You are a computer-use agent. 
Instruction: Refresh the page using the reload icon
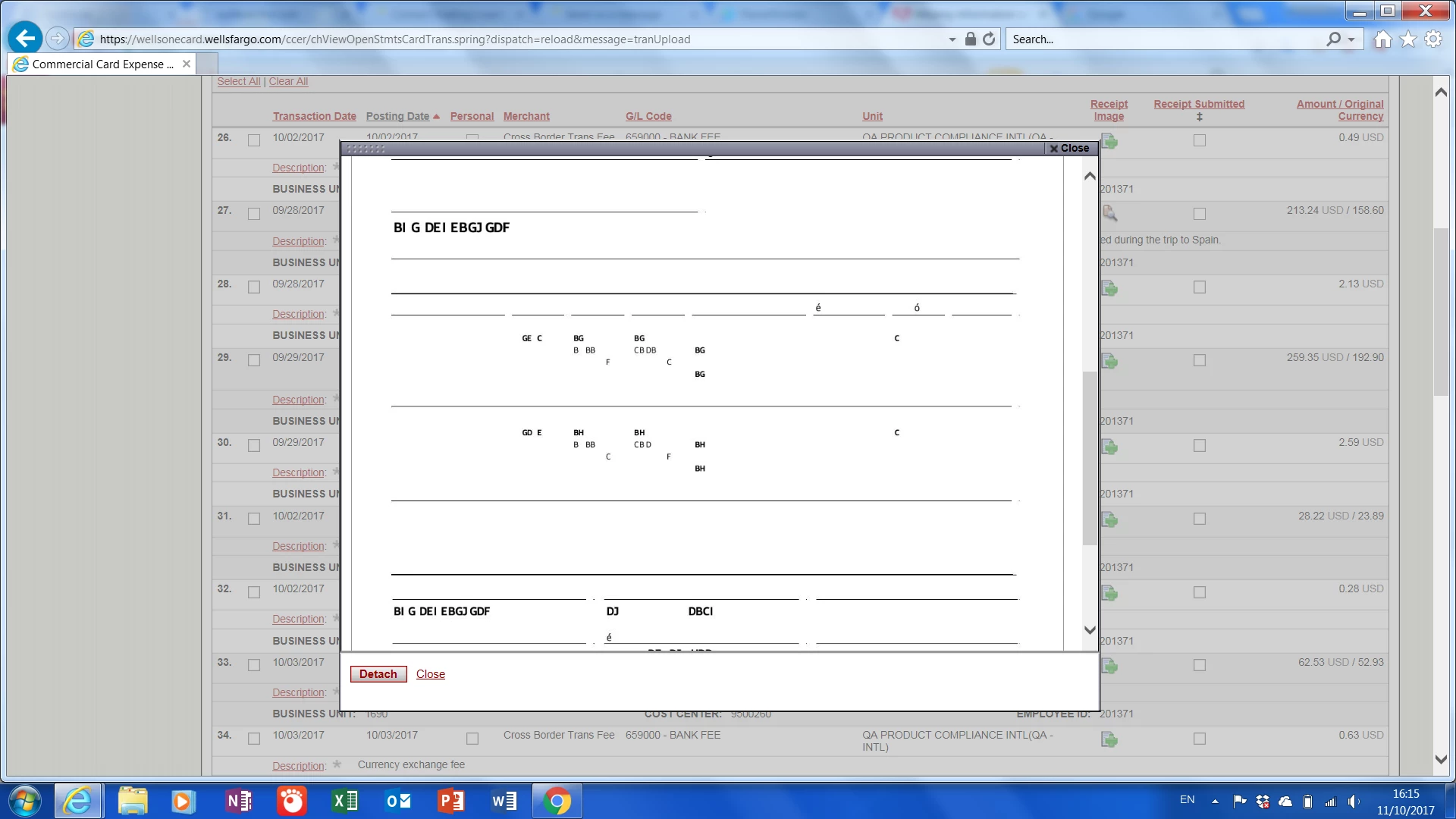[989, 39]
